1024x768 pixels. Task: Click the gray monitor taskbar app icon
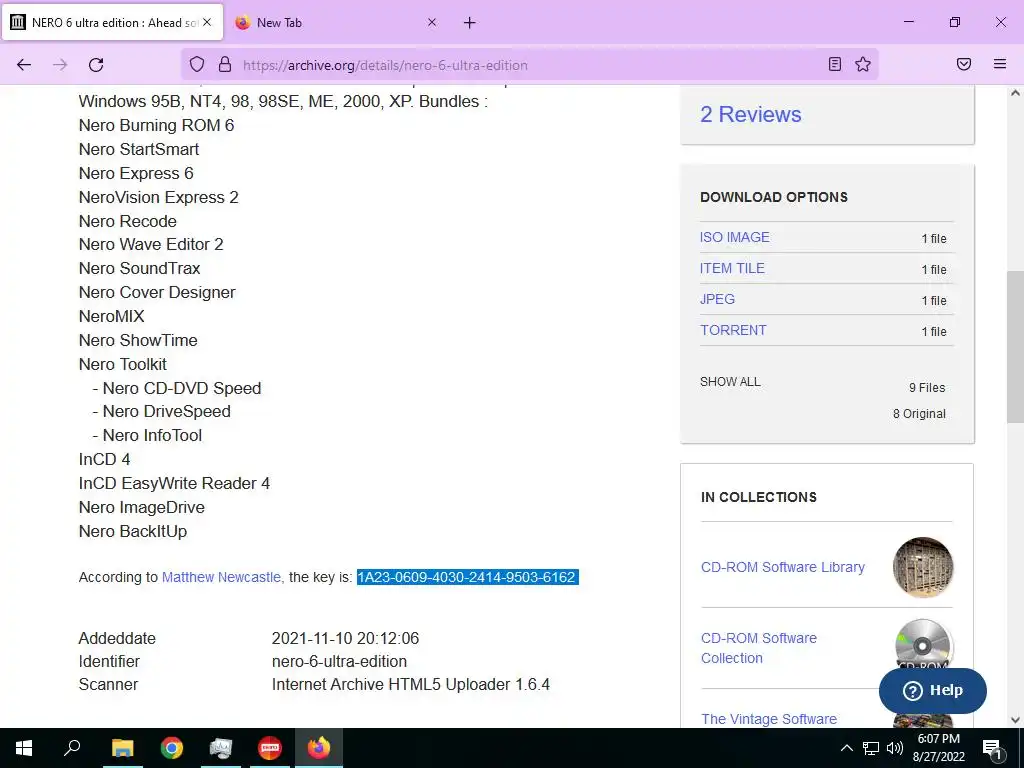point(221,748)
